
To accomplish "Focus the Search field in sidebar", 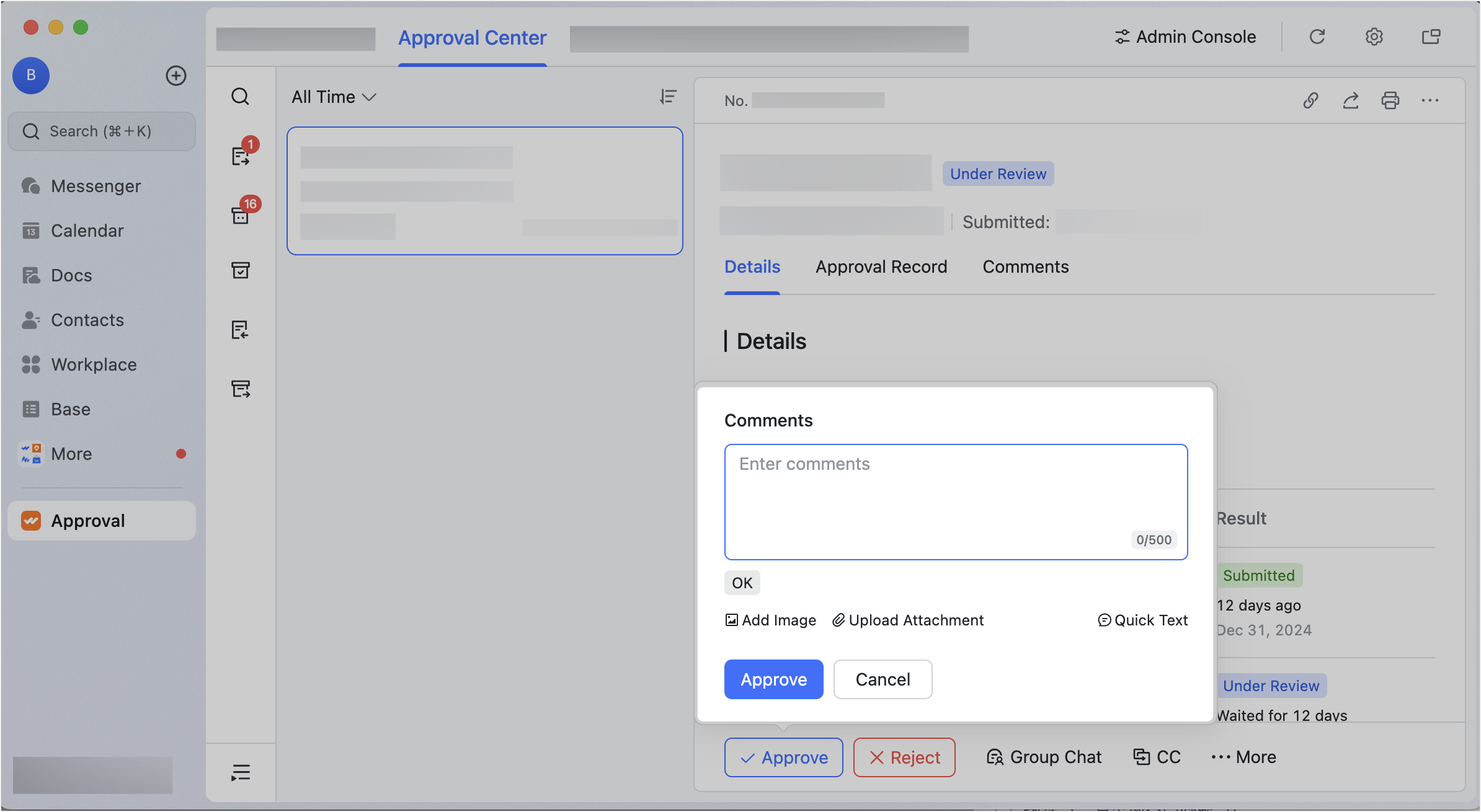I will (102, 131).
